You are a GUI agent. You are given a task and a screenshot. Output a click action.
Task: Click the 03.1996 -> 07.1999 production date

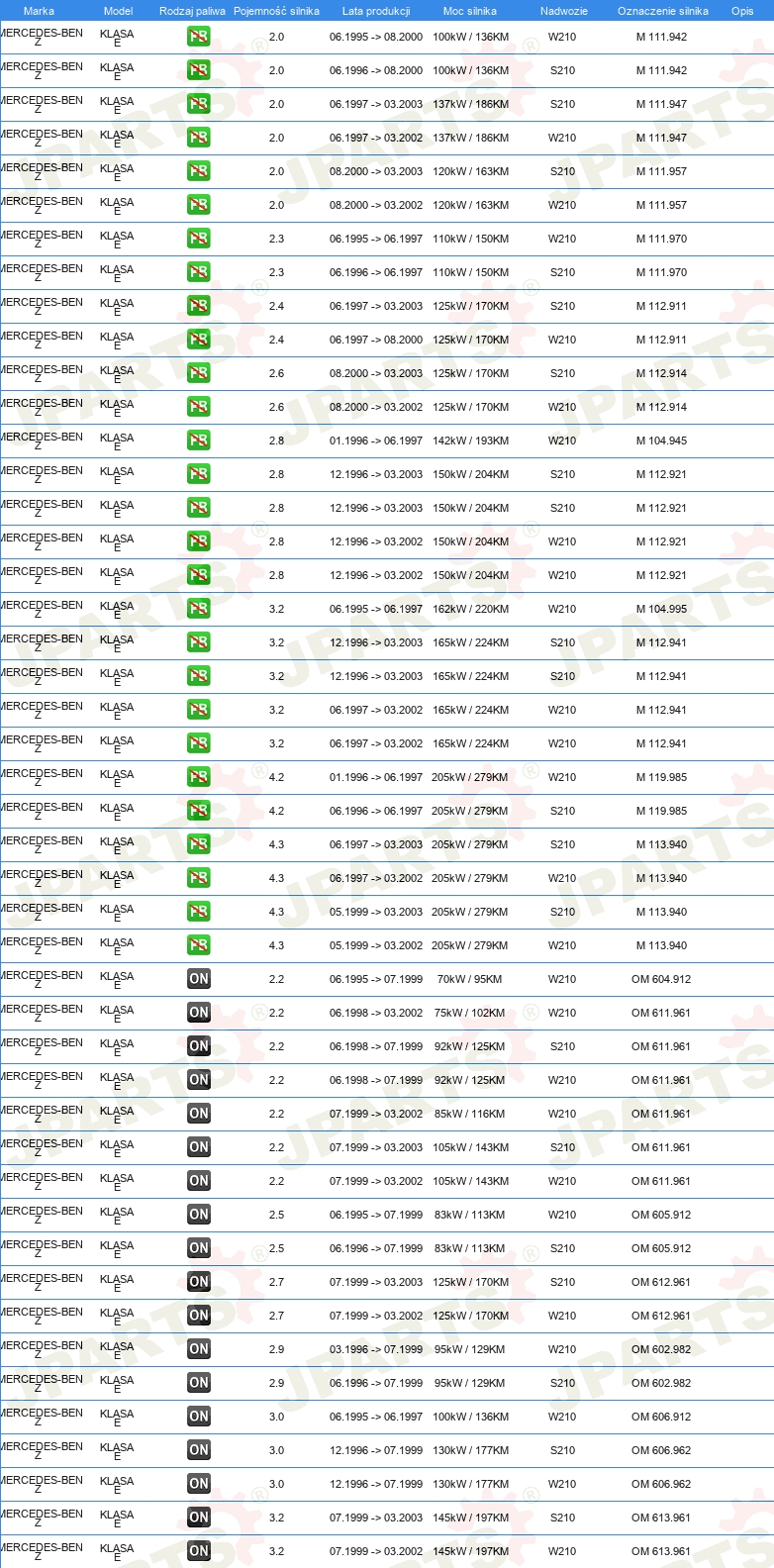[376, 1349]
